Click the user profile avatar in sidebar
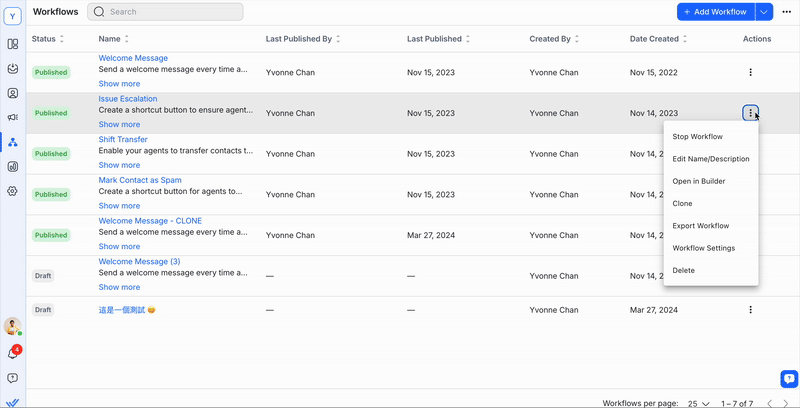Viewport: 800px width, 408px height. [x=12, y=326]
